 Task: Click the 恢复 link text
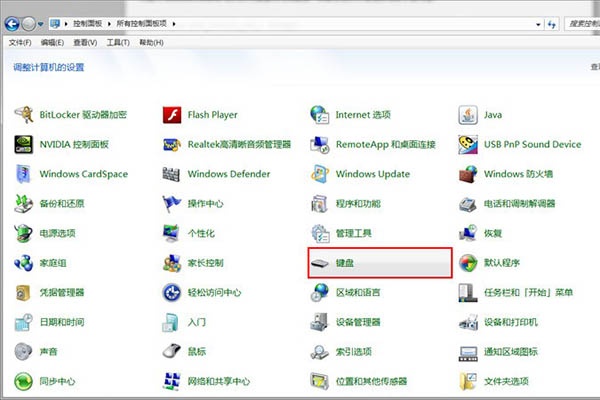[x=493, y=233]
